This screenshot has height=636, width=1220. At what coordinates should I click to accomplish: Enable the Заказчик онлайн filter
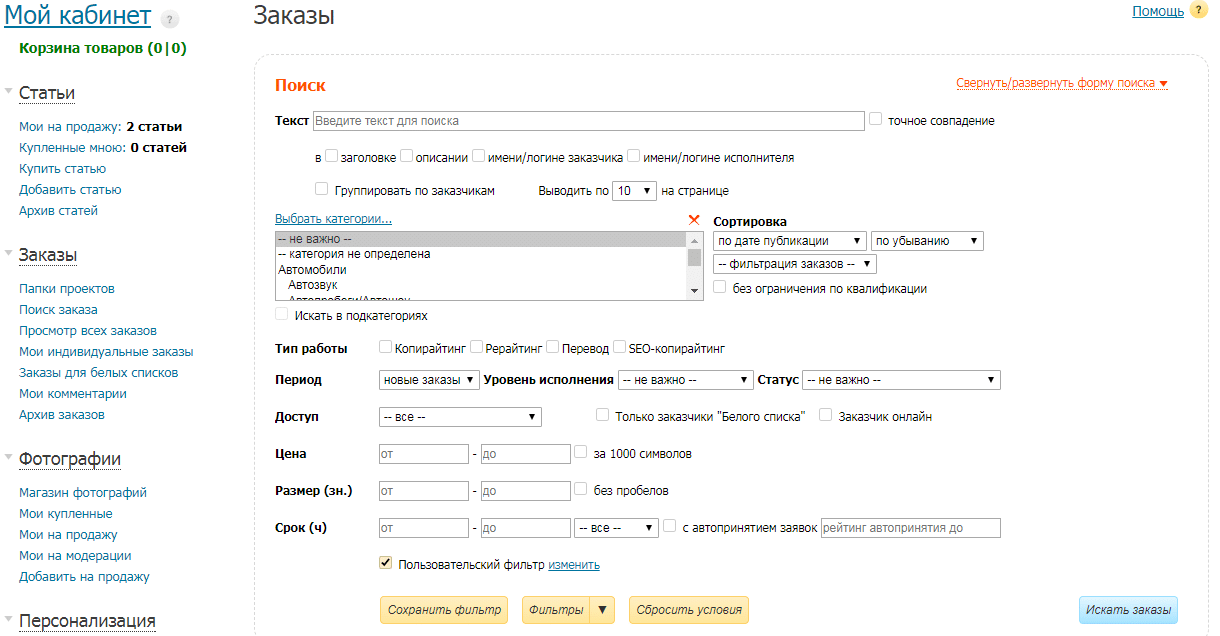pos(825,414)
